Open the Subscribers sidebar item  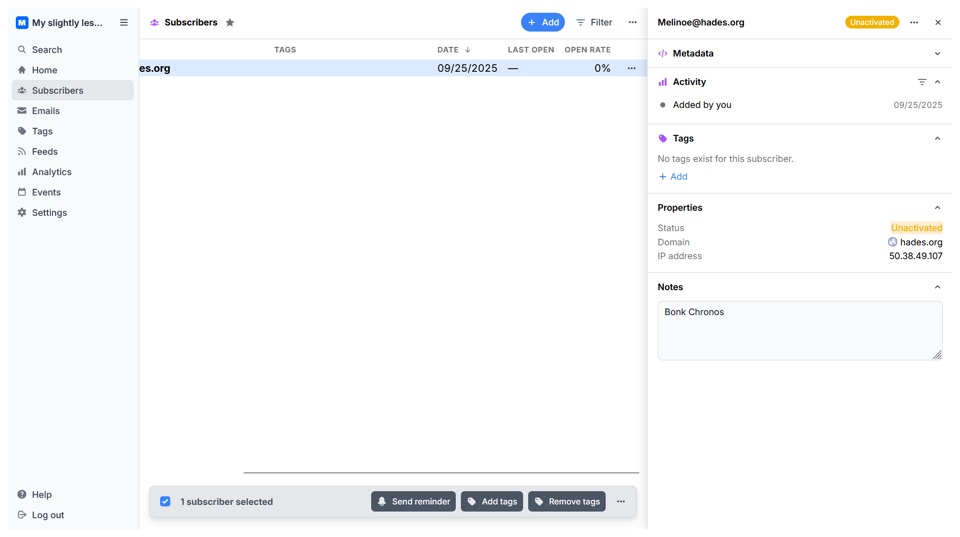click(72, 90)
